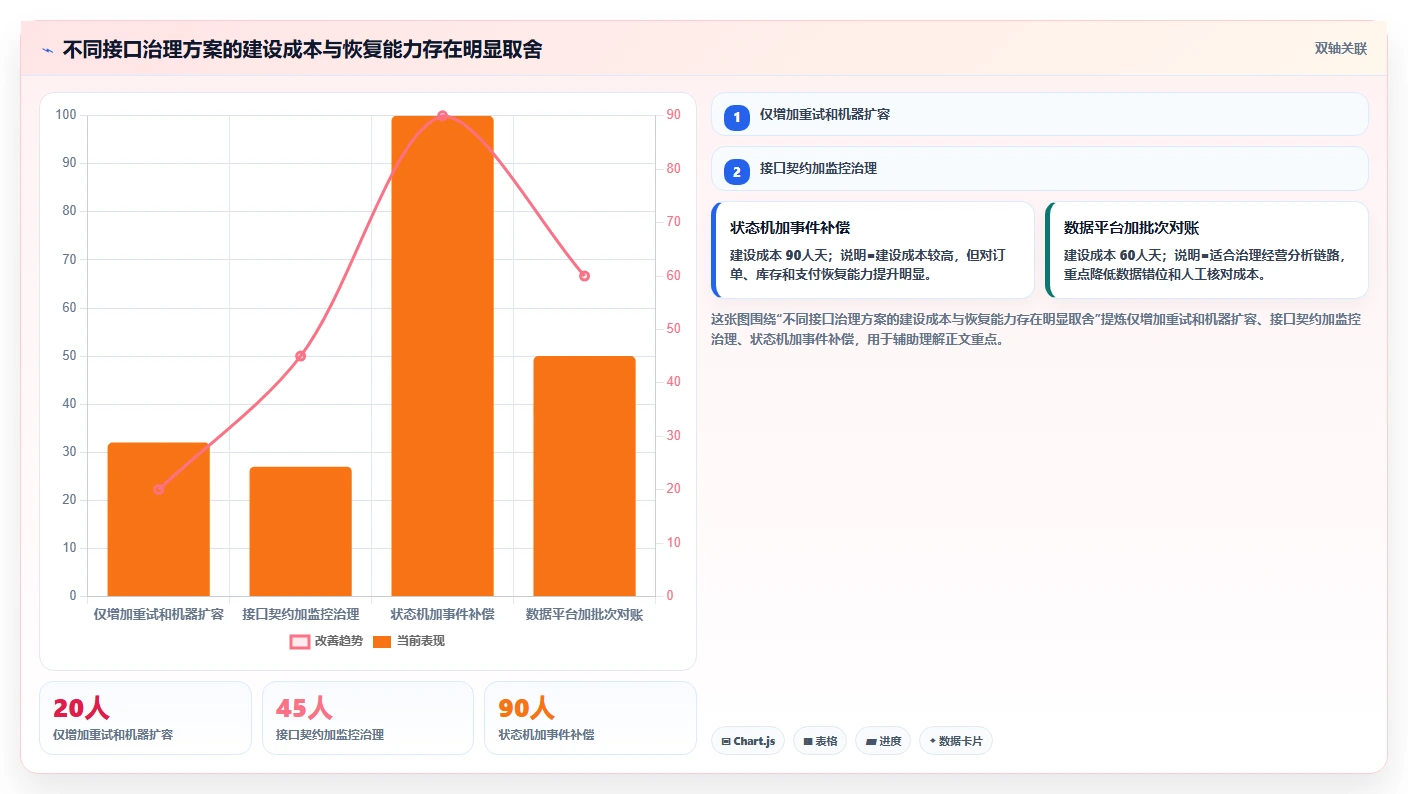This screenshot has width=1408, height=794.
Task: Click left axis value 100
Action: point(66,115)
